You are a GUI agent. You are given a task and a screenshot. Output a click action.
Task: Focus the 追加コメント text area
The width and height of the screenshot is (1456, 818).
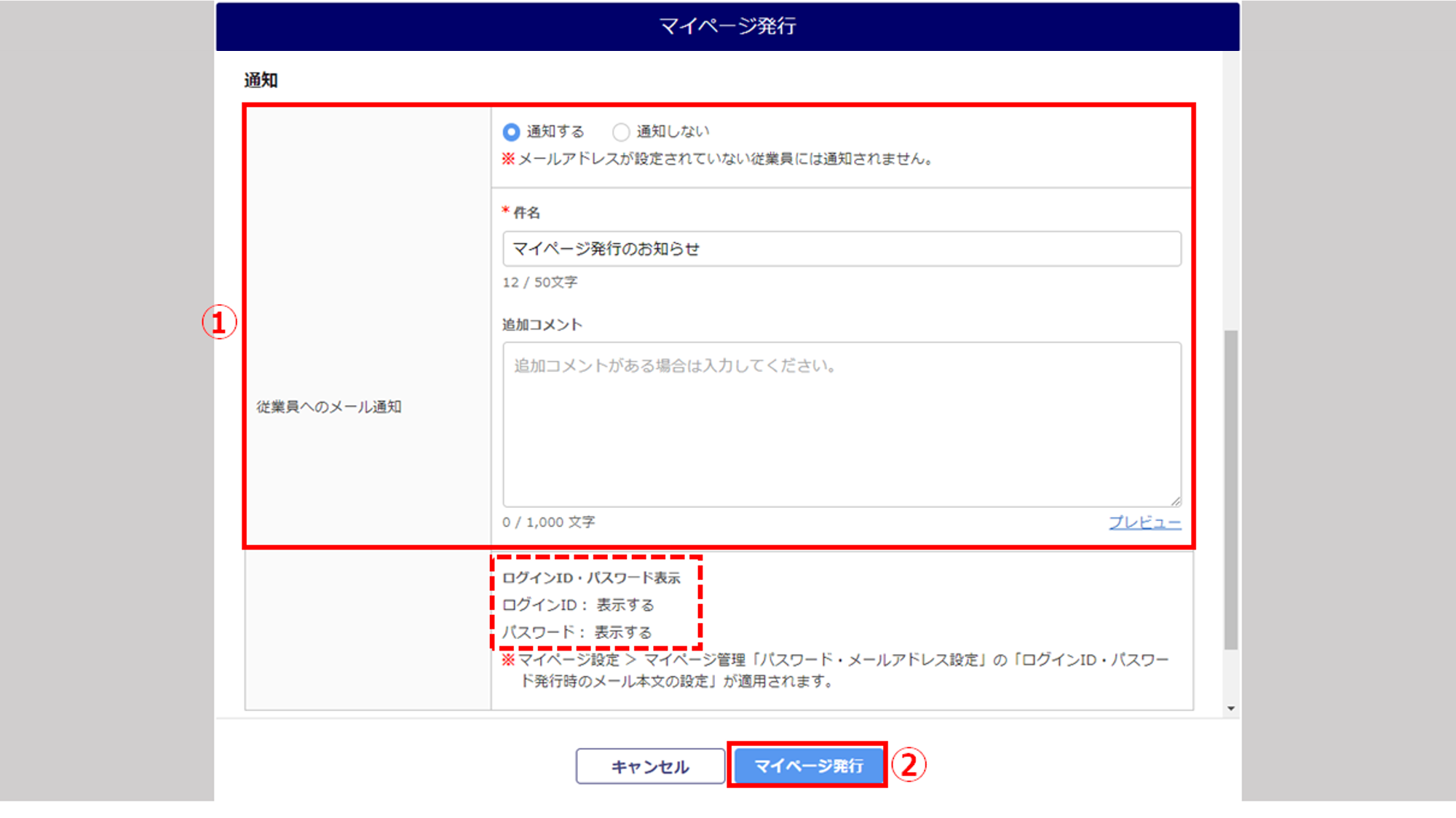pyautogui.click(x=841, y=424)
